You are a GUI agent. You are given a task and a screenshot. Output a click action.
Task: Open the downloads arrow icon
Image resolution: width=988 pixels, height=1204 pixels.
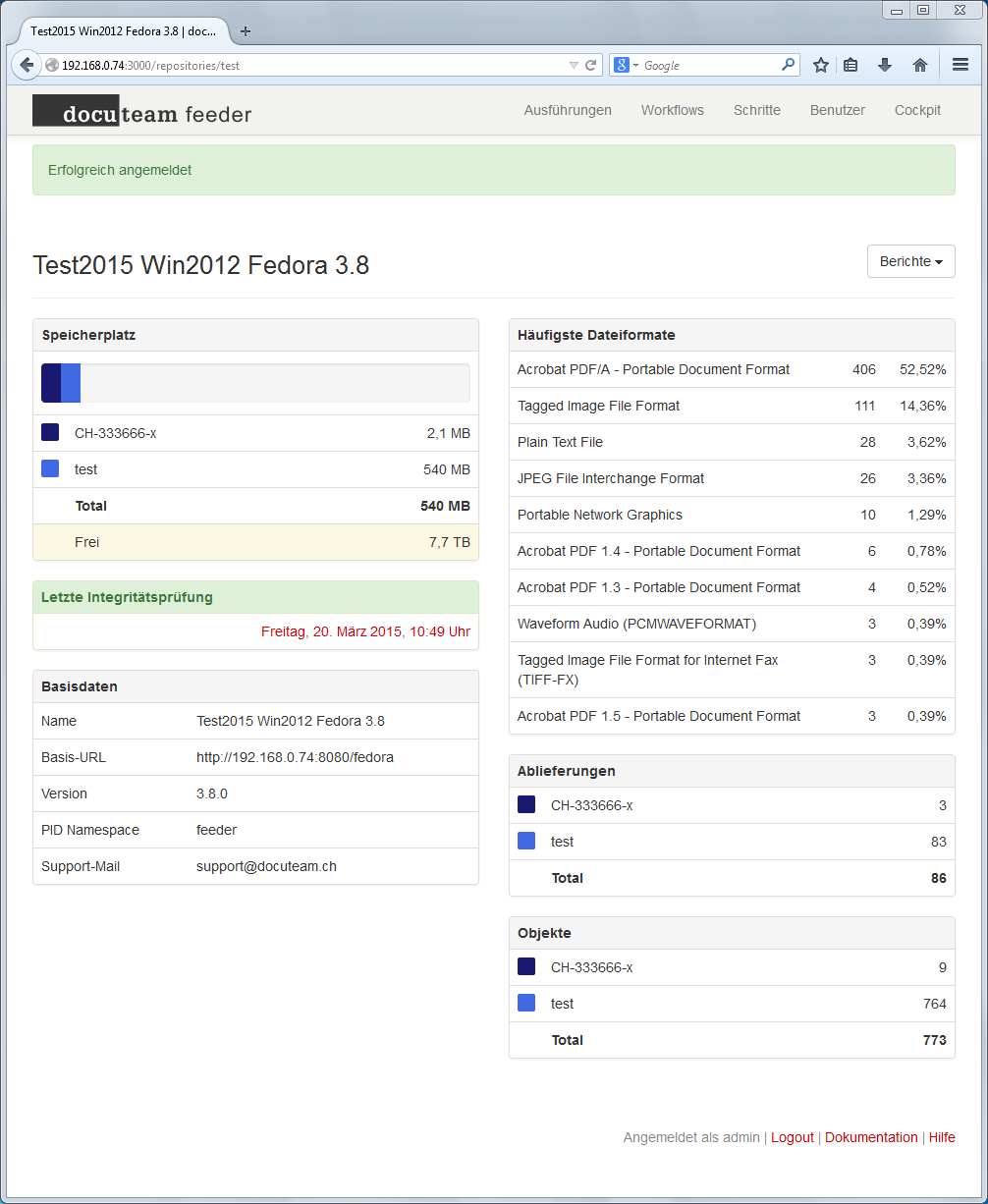884,66
